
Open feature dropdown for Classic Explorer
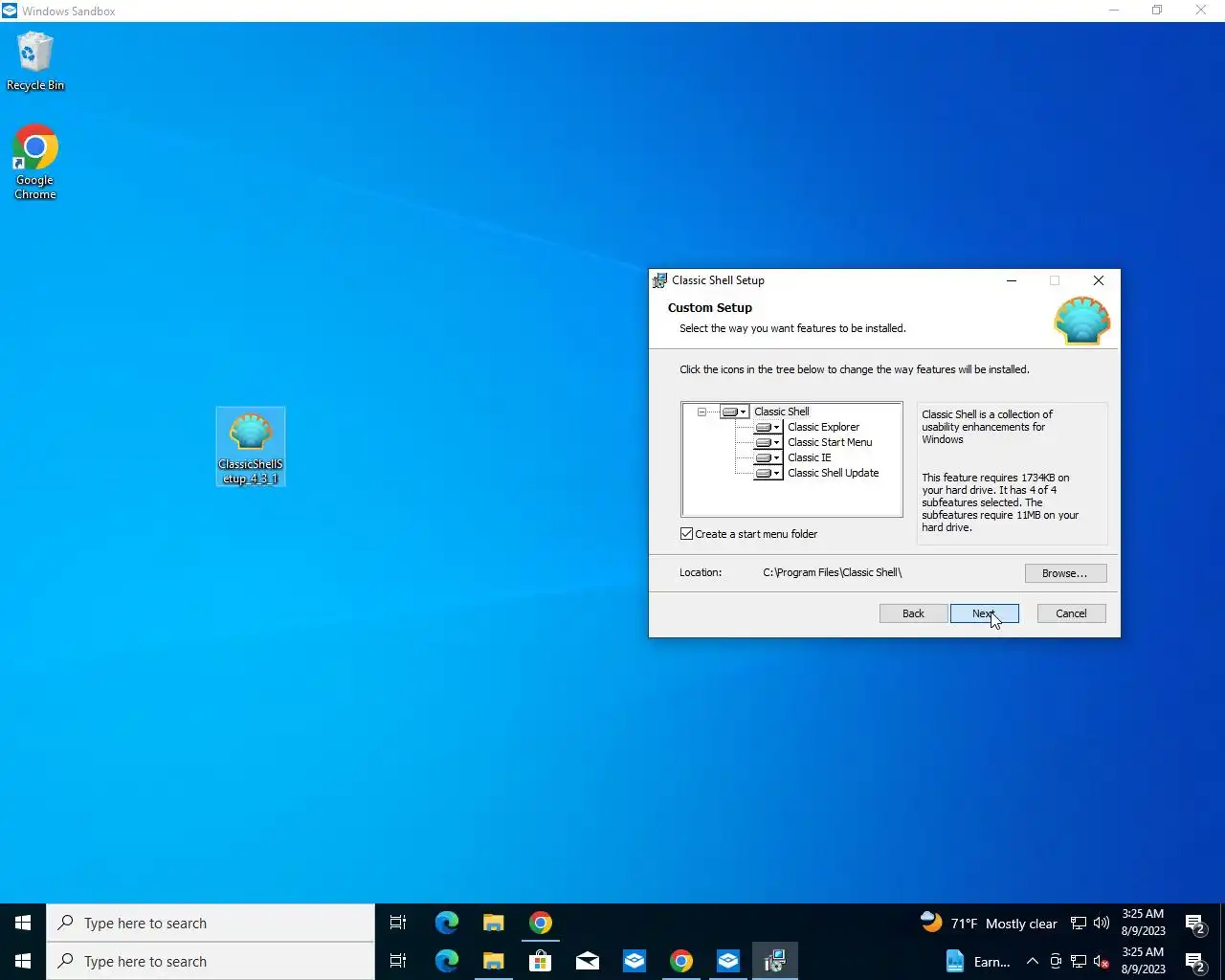(768, 427)
